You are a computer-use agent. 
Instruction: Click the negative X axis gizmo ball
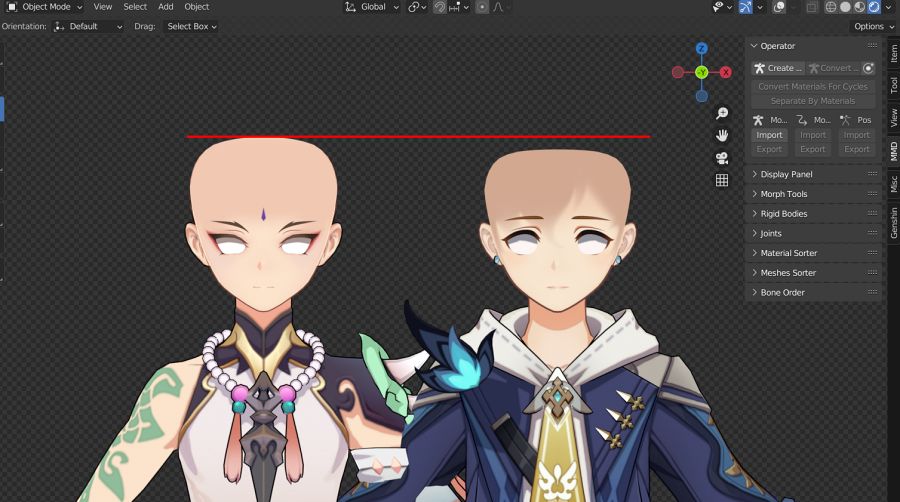(678, 72)
